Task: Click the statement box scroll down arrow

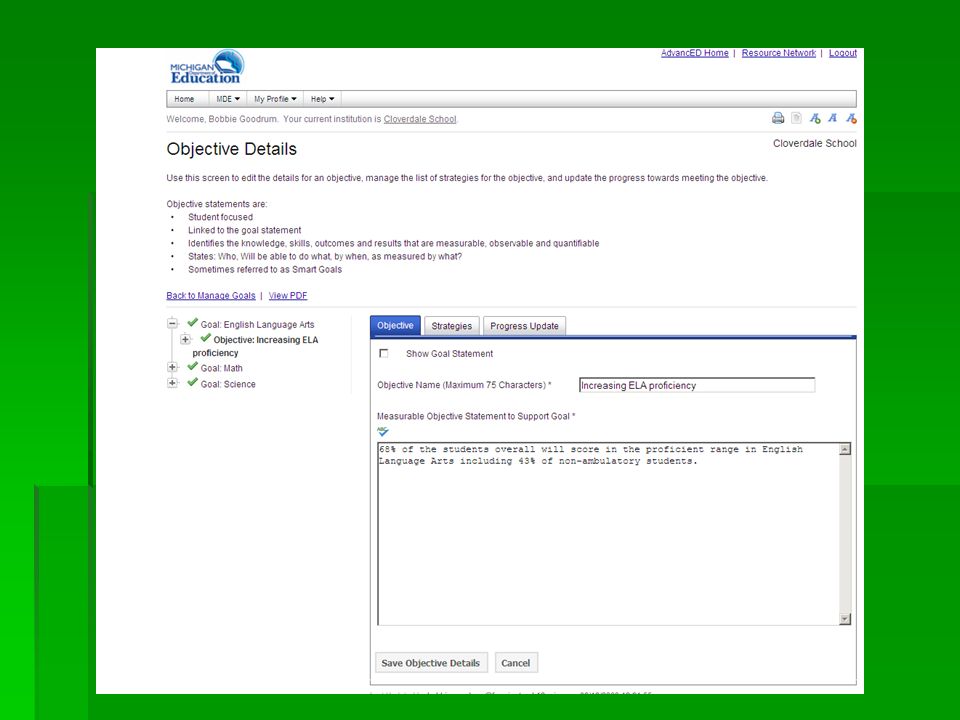Action: (845, 619)
